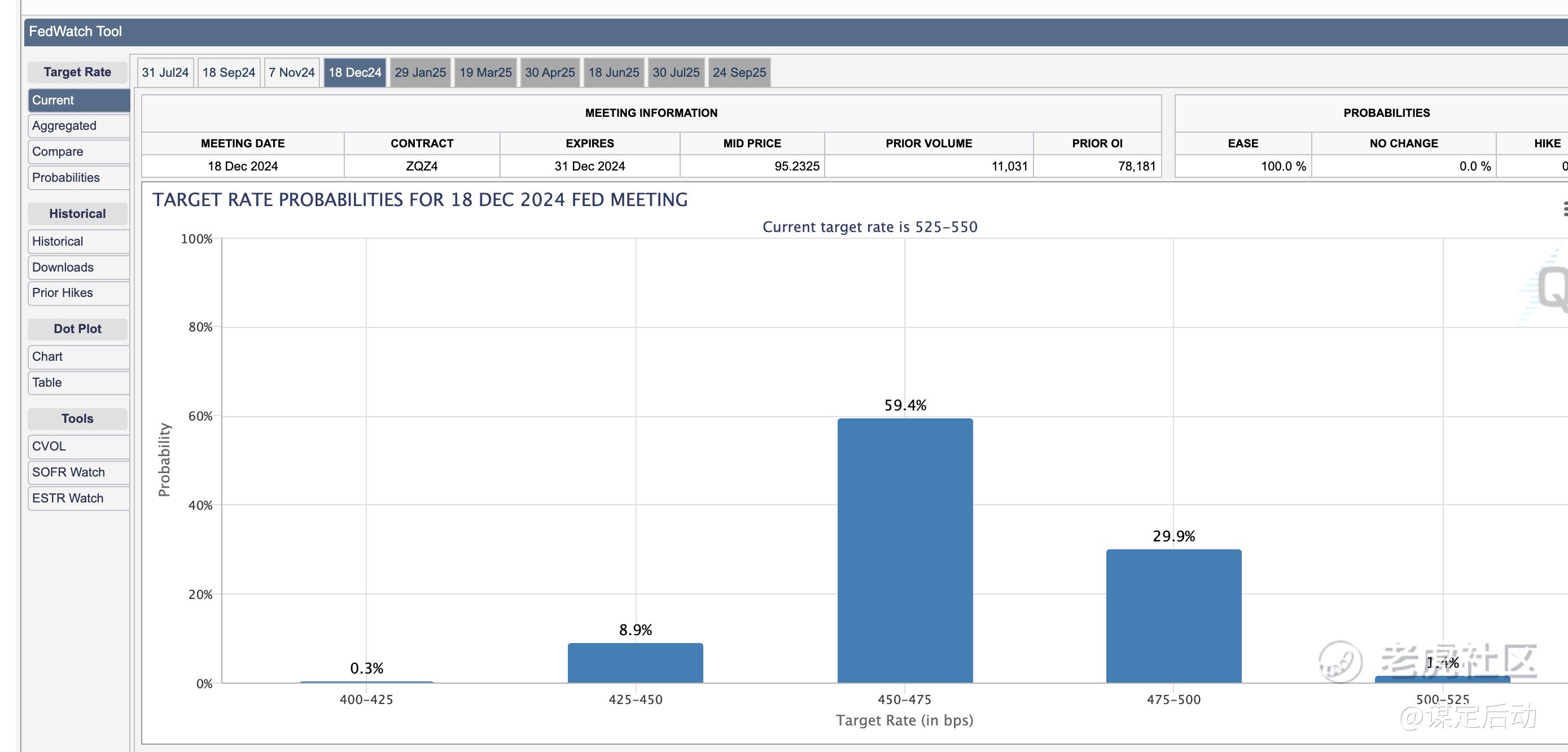
Task: Open the CVOL tool
Action: (x=79, y=447)
